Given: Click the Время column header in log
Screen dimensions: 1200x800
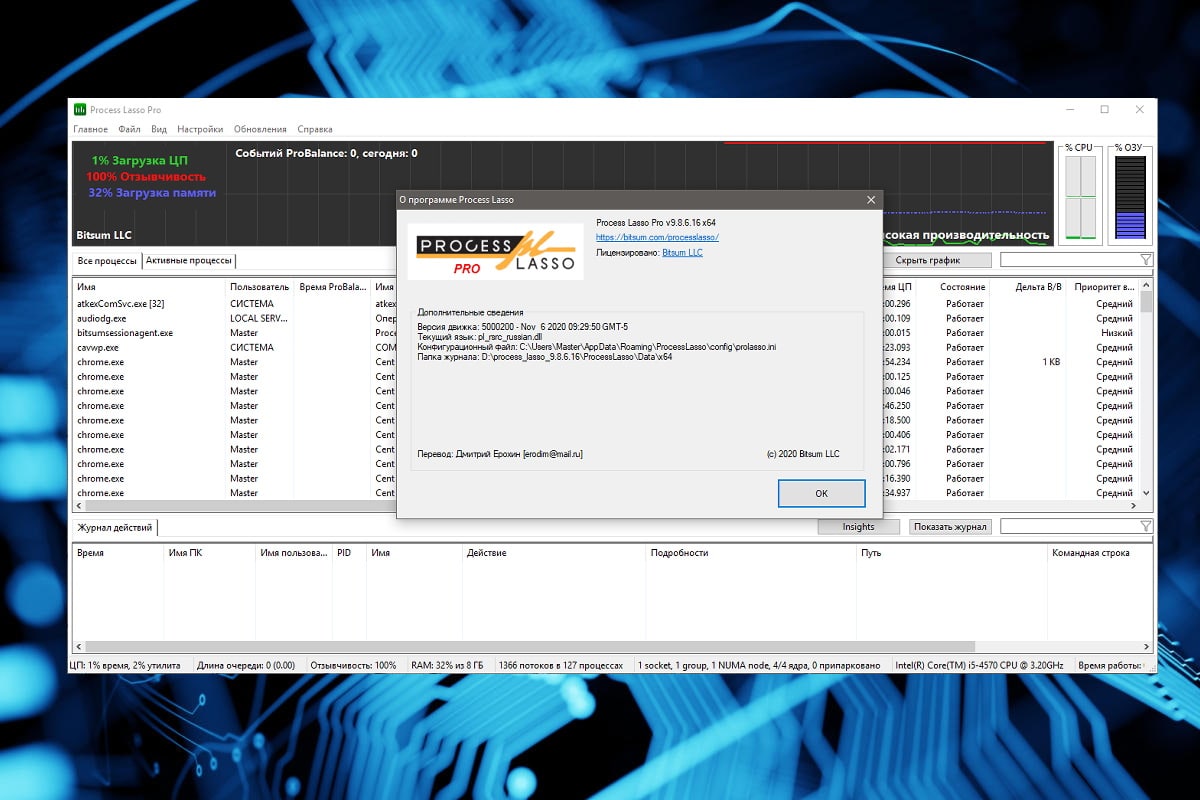Looking at the screenshot, I should (x=118, y=553).
